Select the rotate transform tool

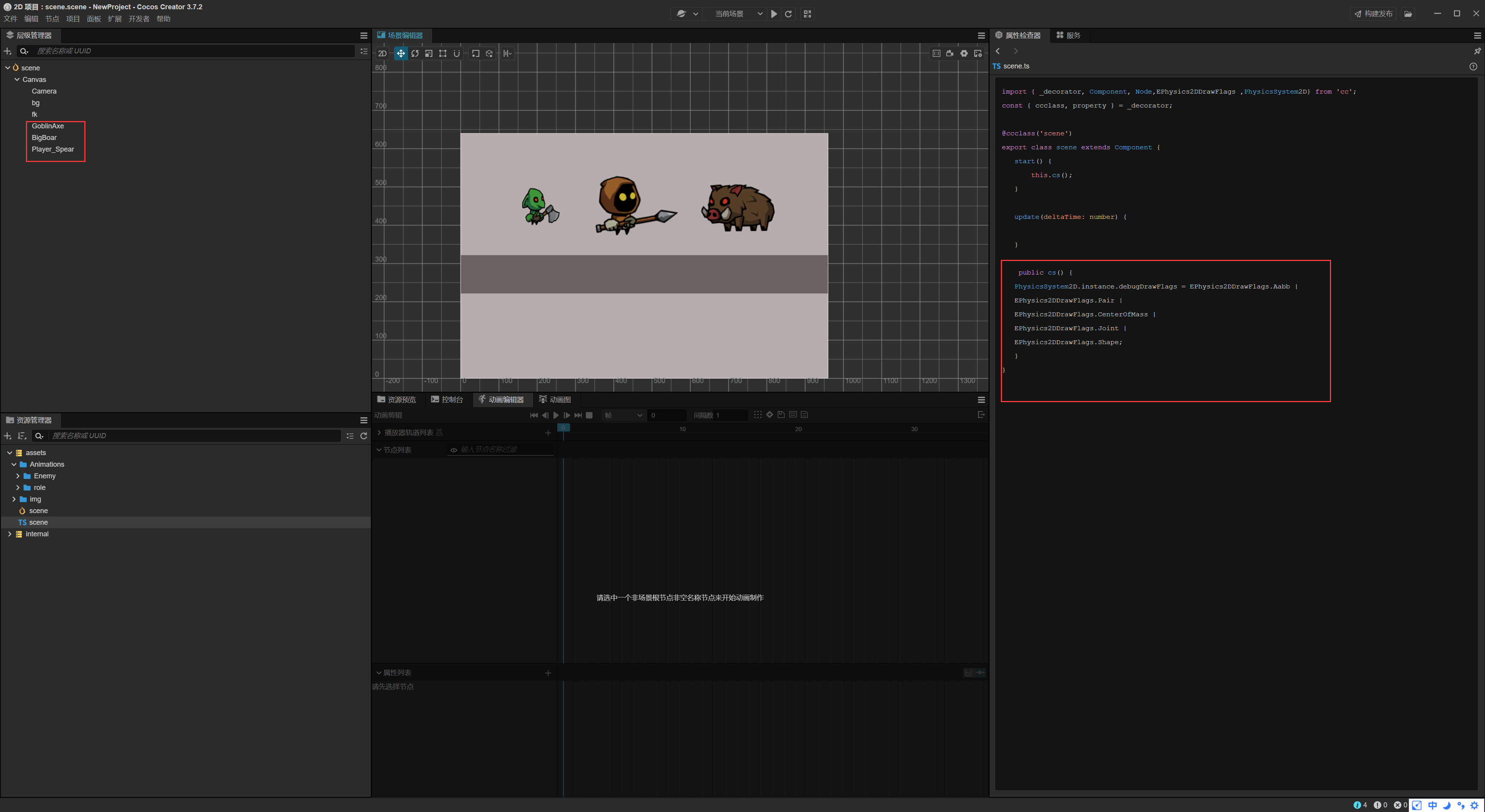pos(415,54)
